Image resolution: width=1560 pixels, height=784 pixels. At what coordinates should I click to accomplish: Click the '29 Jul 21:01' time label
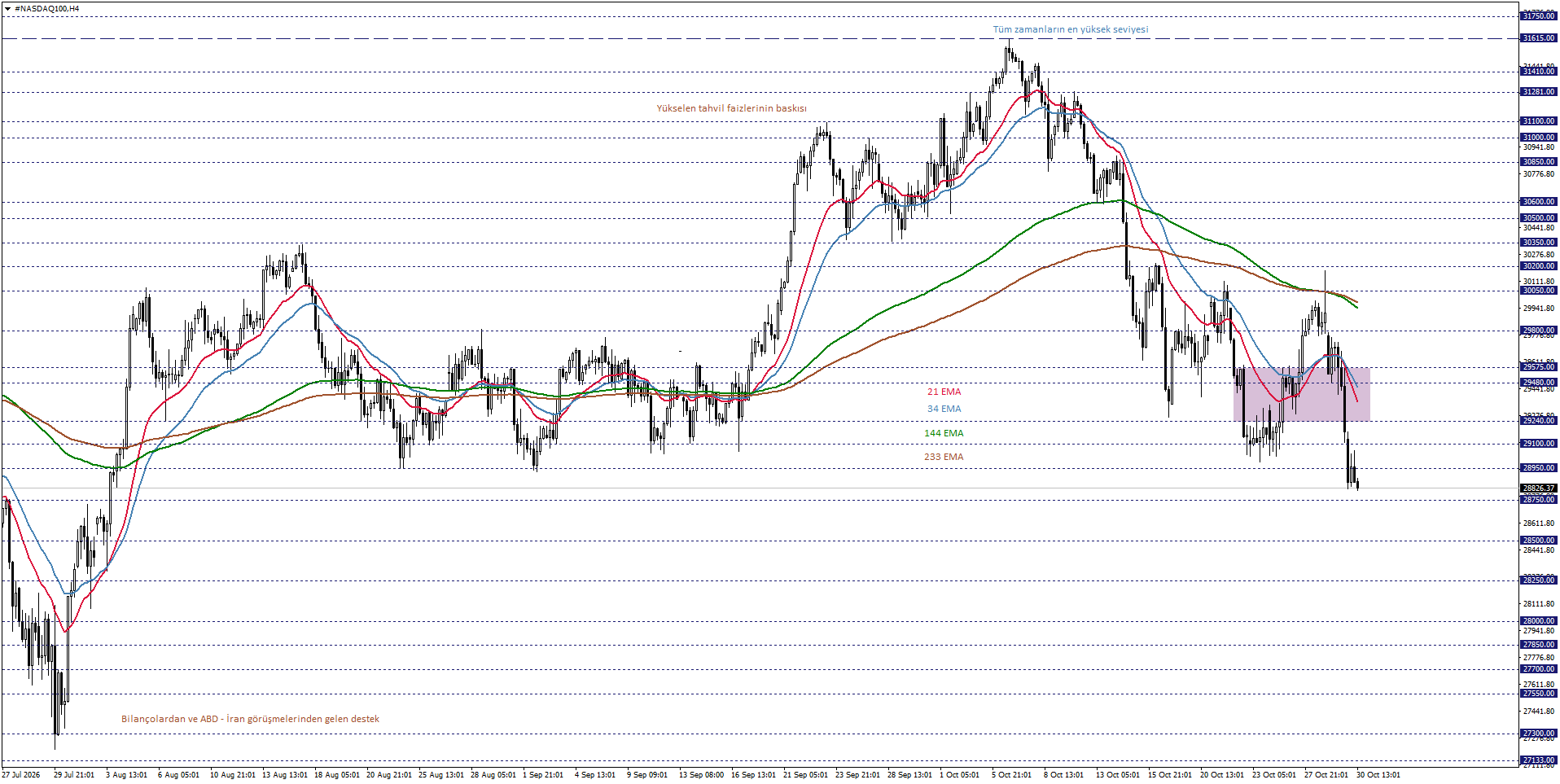coord(74,775)
